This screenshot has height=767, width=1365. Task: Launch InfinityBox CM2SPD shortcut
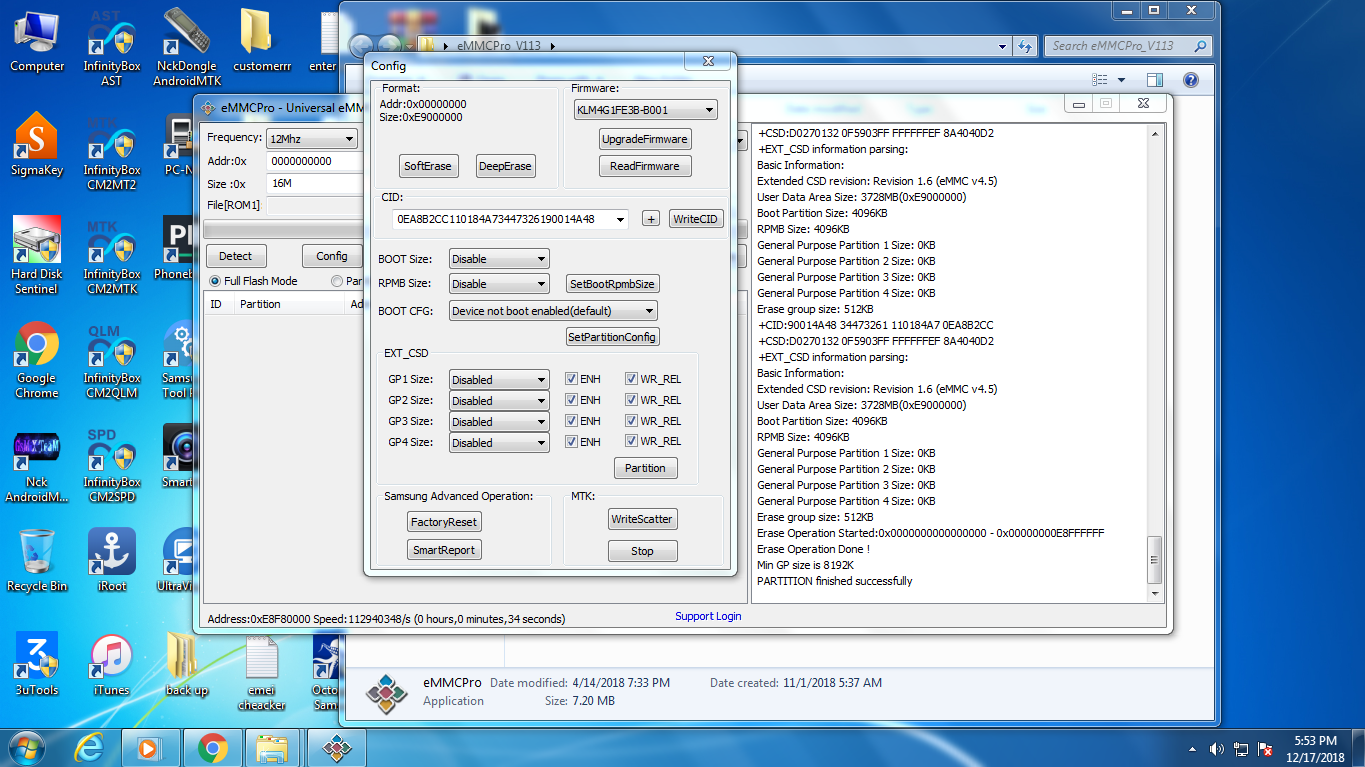click(111, 464)
